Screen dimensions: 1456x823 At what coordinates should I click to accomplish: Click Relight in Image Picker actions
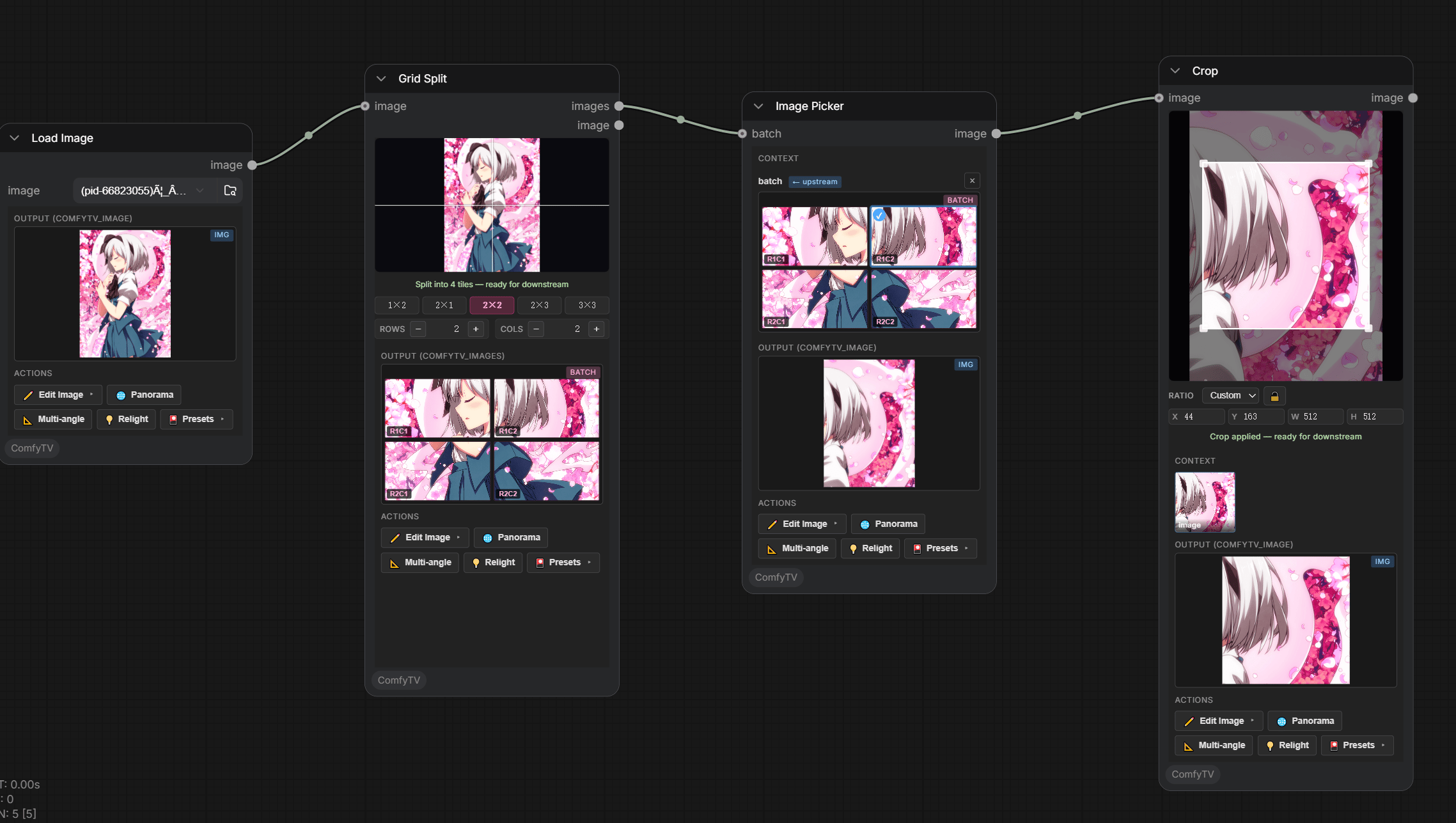[870, 549]
